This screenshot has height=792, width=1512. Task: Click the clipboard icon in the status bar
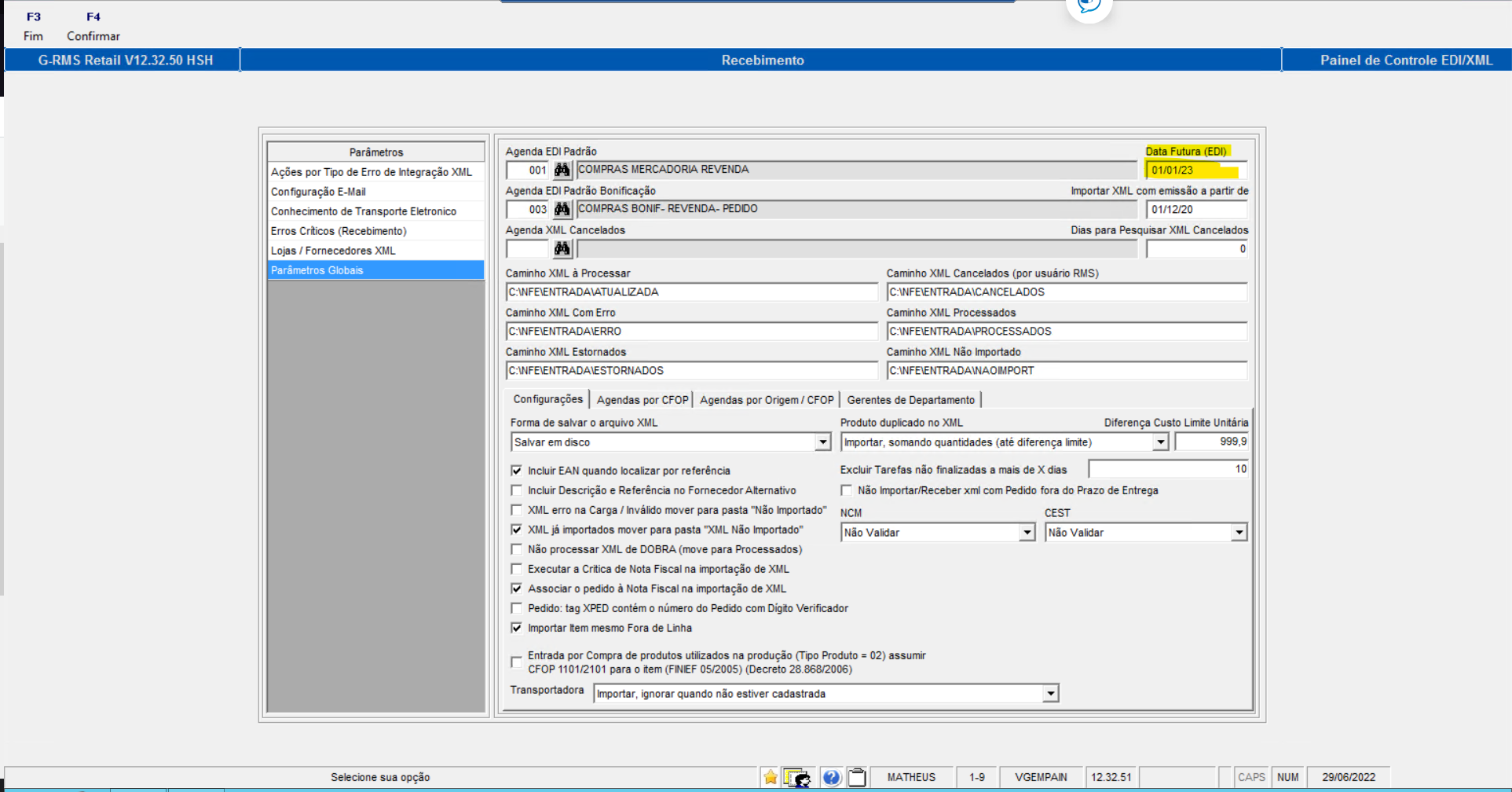857,777
